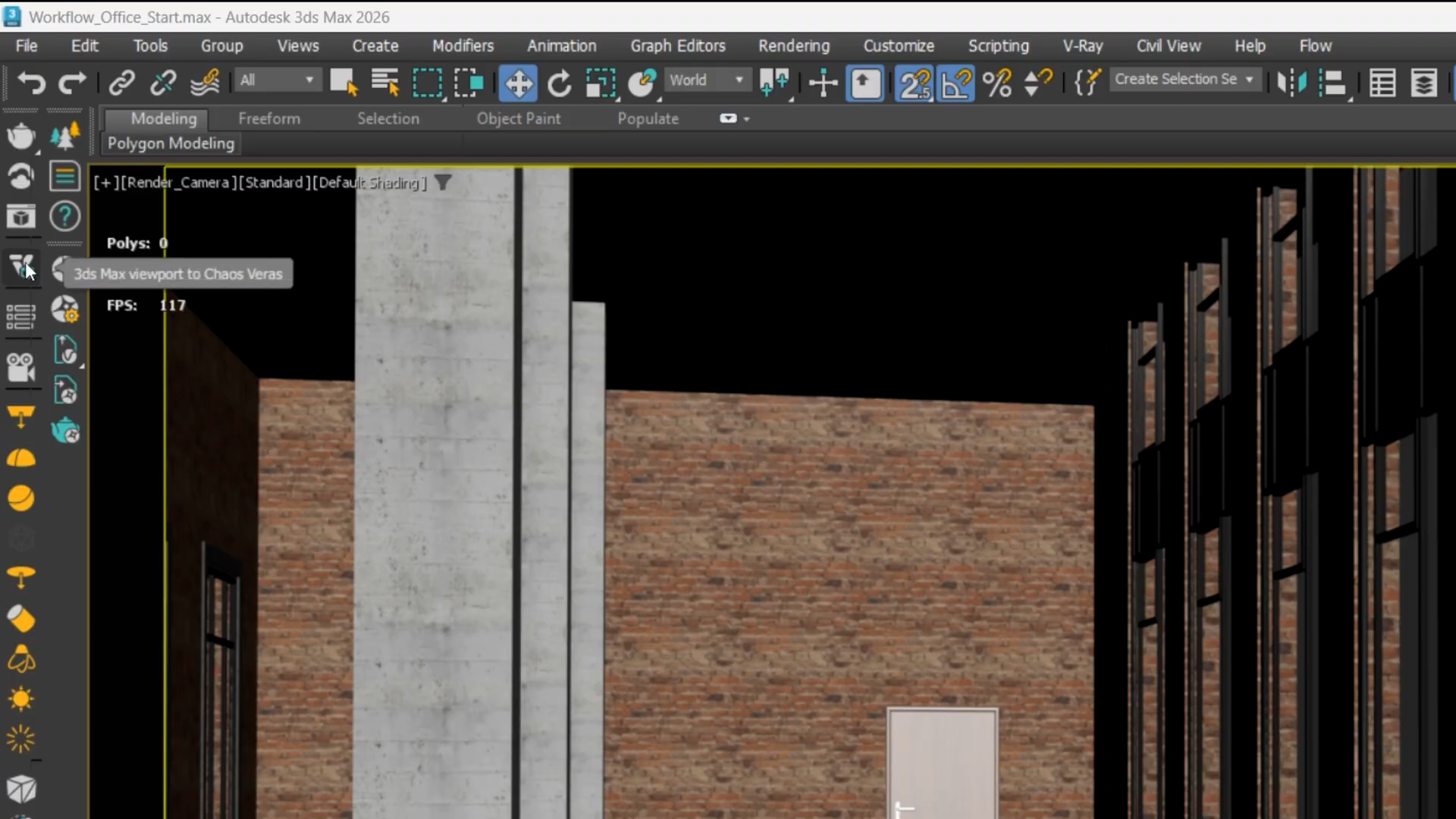
Task: Activate Select and Scale tool
Action: (x=601, y=83)
